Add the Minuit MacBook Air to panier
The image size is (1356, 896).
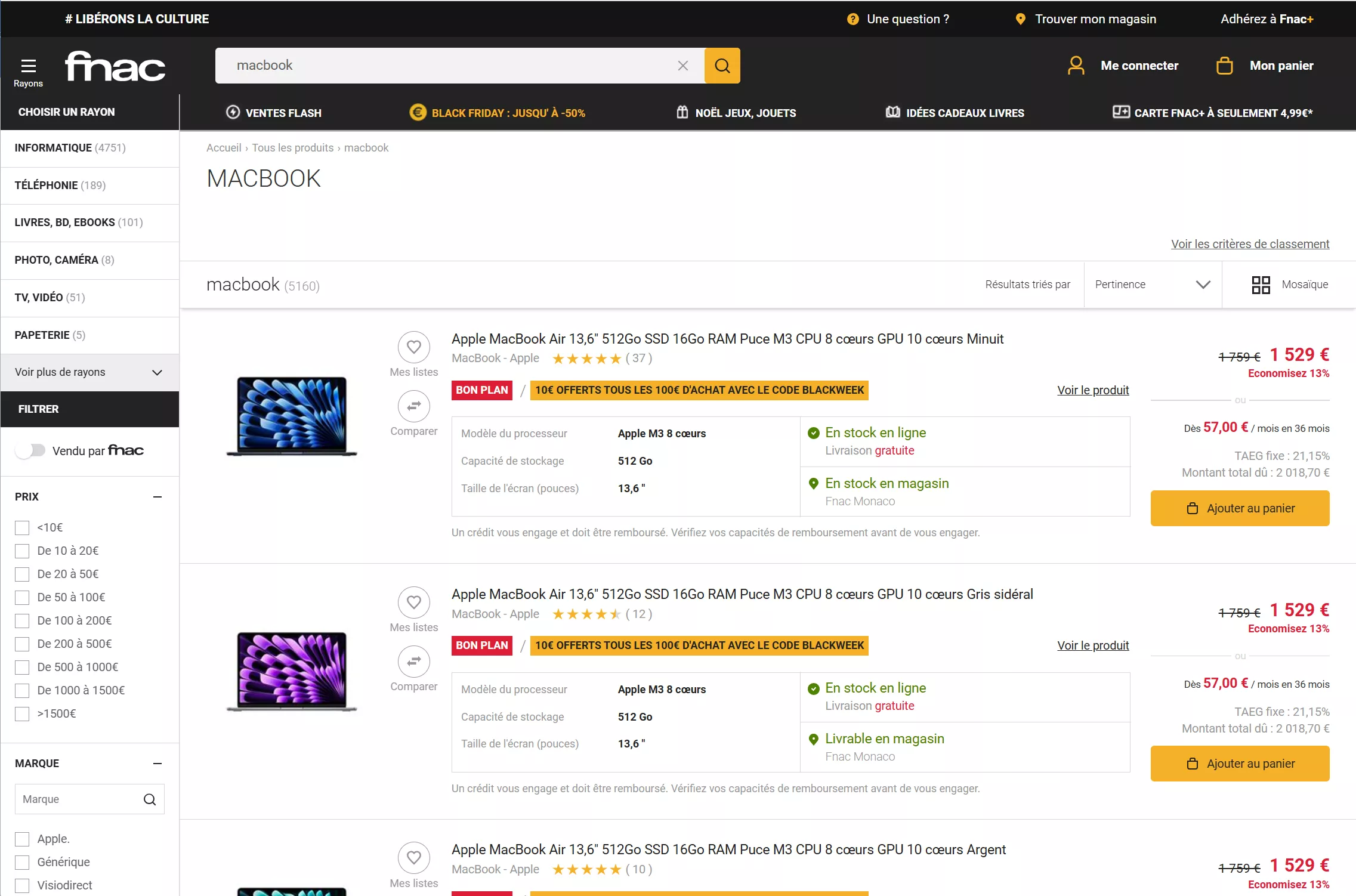(1240, 508)
